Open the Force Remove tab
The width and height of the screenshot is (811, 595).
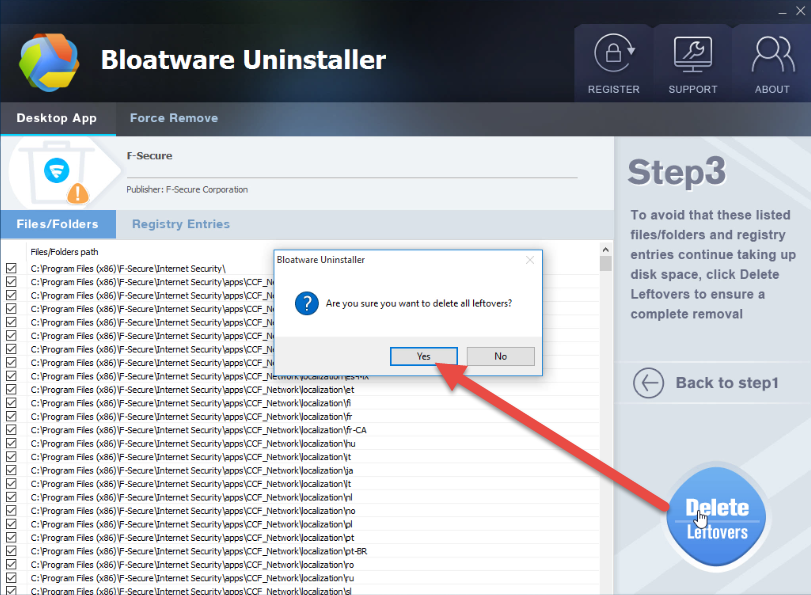point(174,118)
